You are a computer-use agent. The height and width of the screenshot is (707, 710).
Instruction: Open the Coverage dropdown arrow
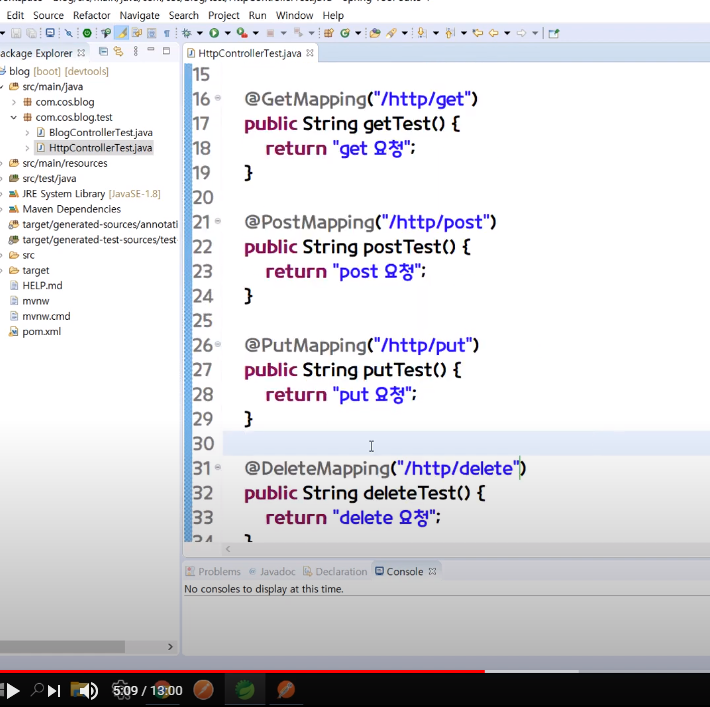click(256, 33)
